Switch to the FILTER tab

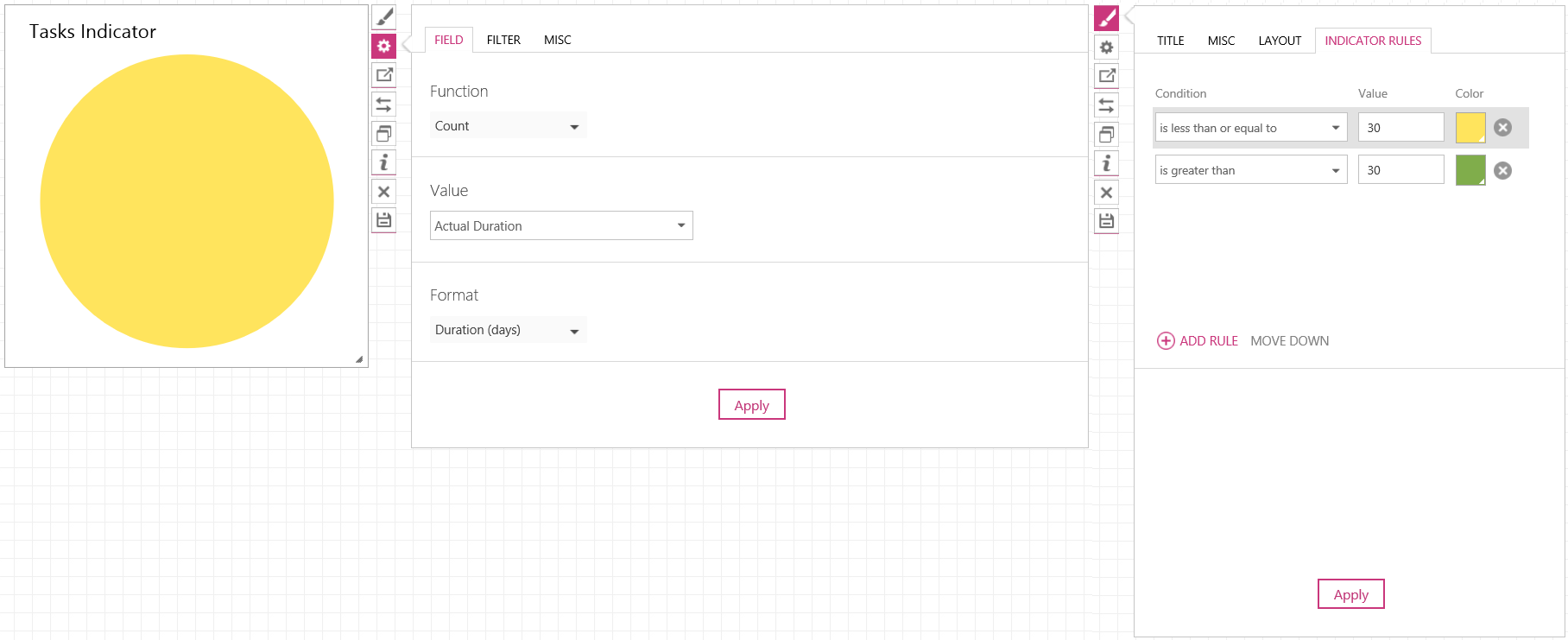pyautogui.click(x=503, y=40)
